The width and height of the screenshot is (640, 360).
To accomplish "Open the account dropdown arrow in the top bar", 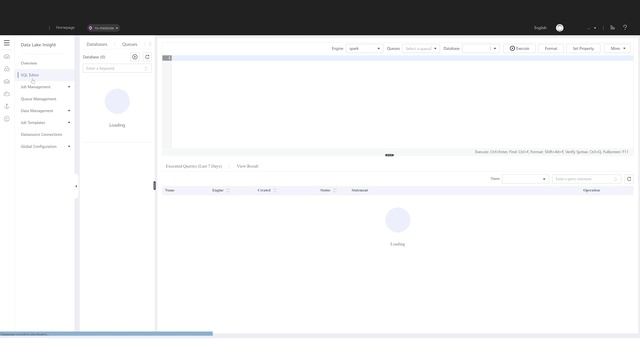I will (x=595, y=28).
